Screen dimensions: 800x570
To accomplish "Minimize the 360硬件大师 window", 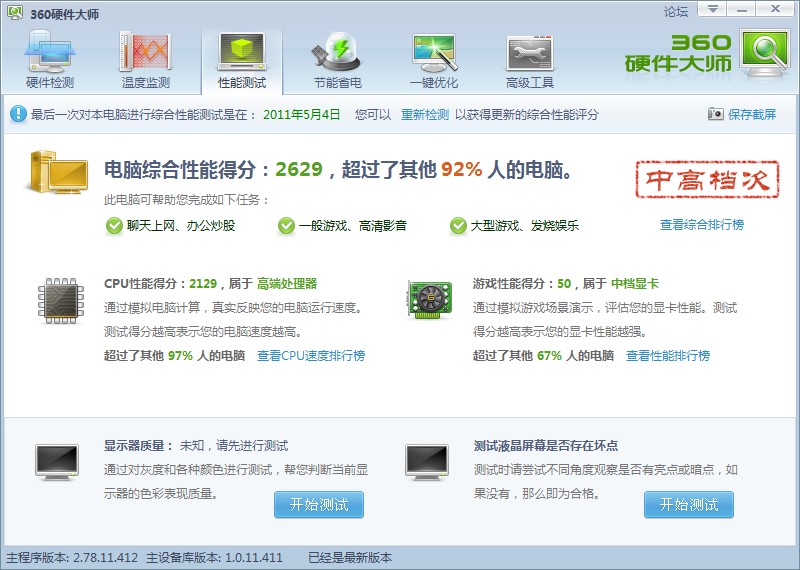I will pos(742,9).
